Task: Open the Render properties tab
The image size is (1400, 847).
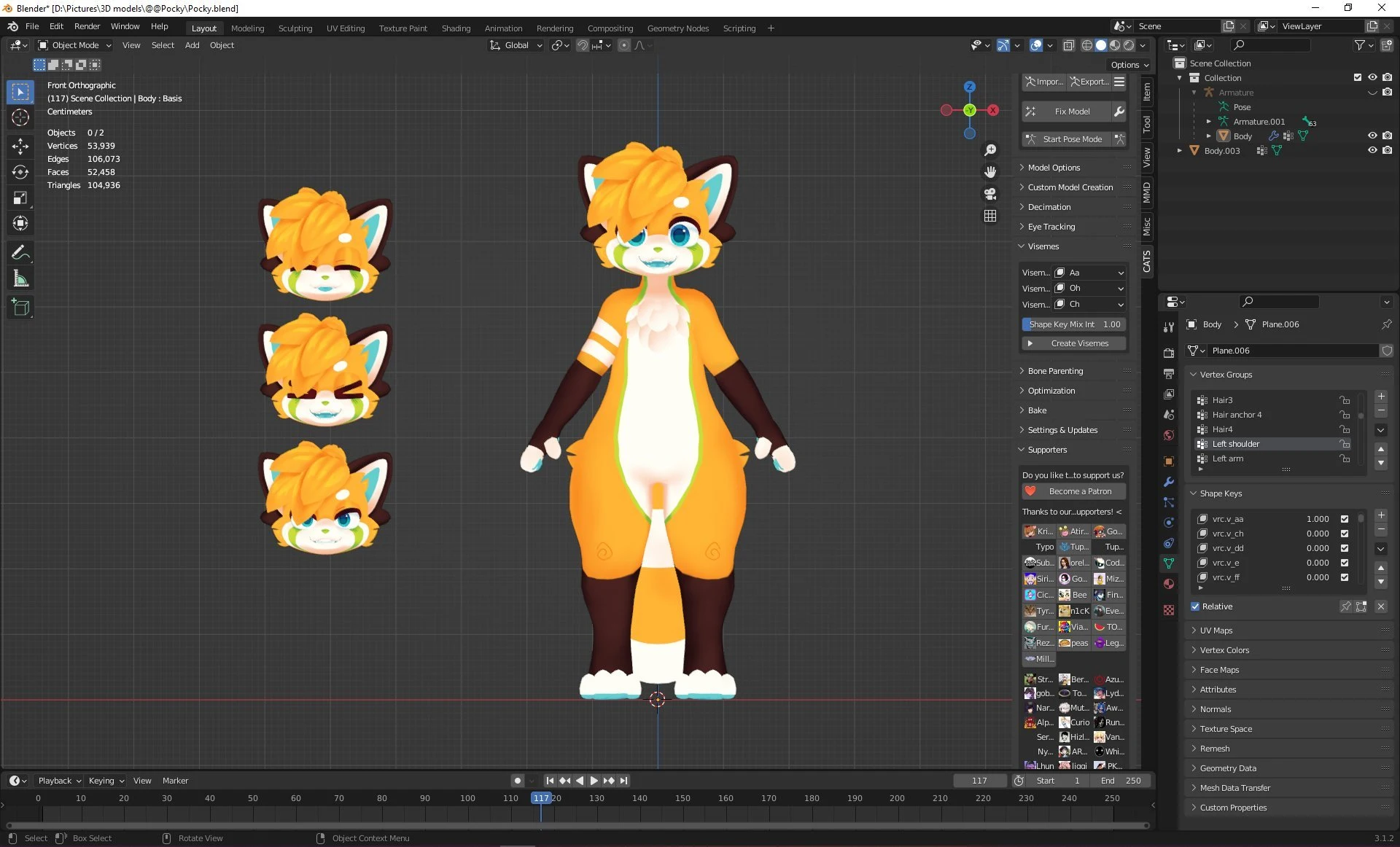Action: click(1169, 354)
